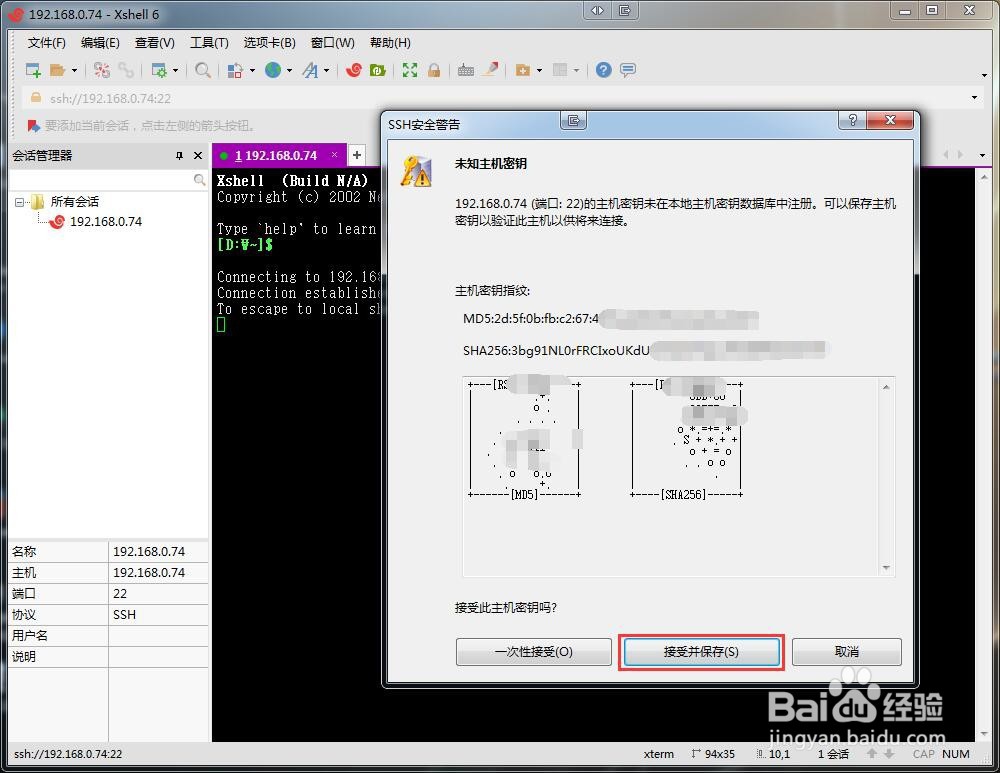Viewport: 1000px width, 773px height.
Task: Click the keyboard key mapping icon
Action: (466, 70)
